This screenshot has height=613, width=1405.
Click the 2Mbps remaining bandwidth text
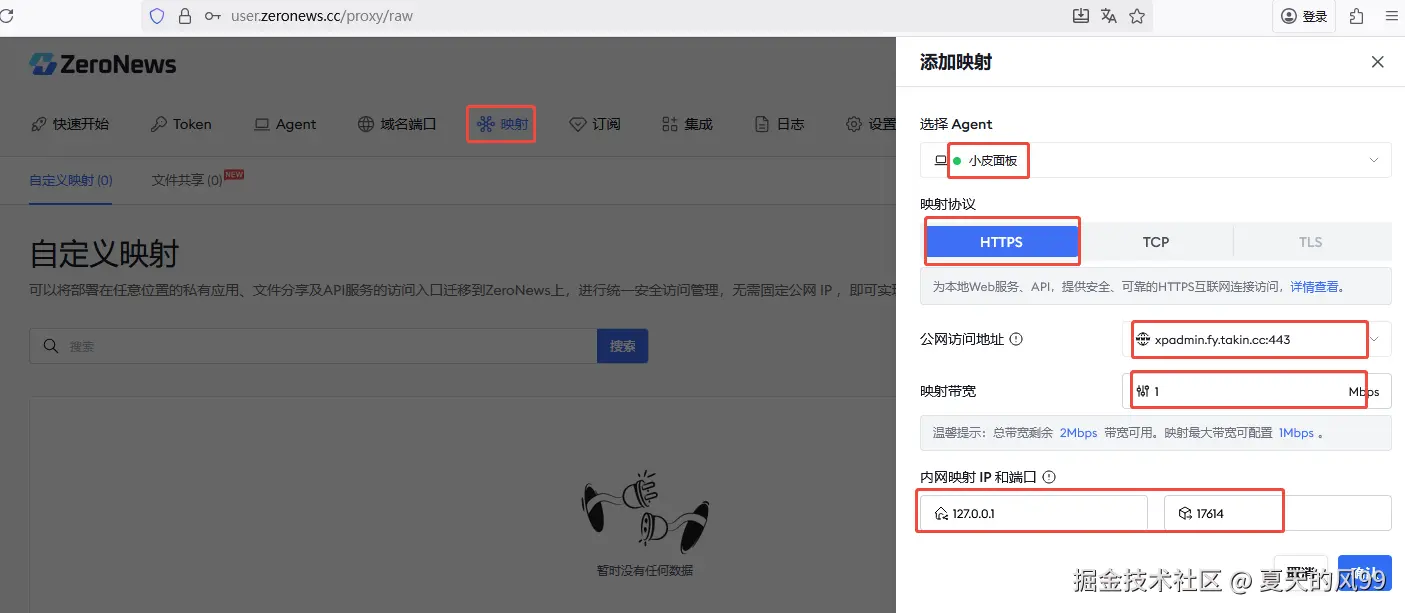tap(1078, 433)
